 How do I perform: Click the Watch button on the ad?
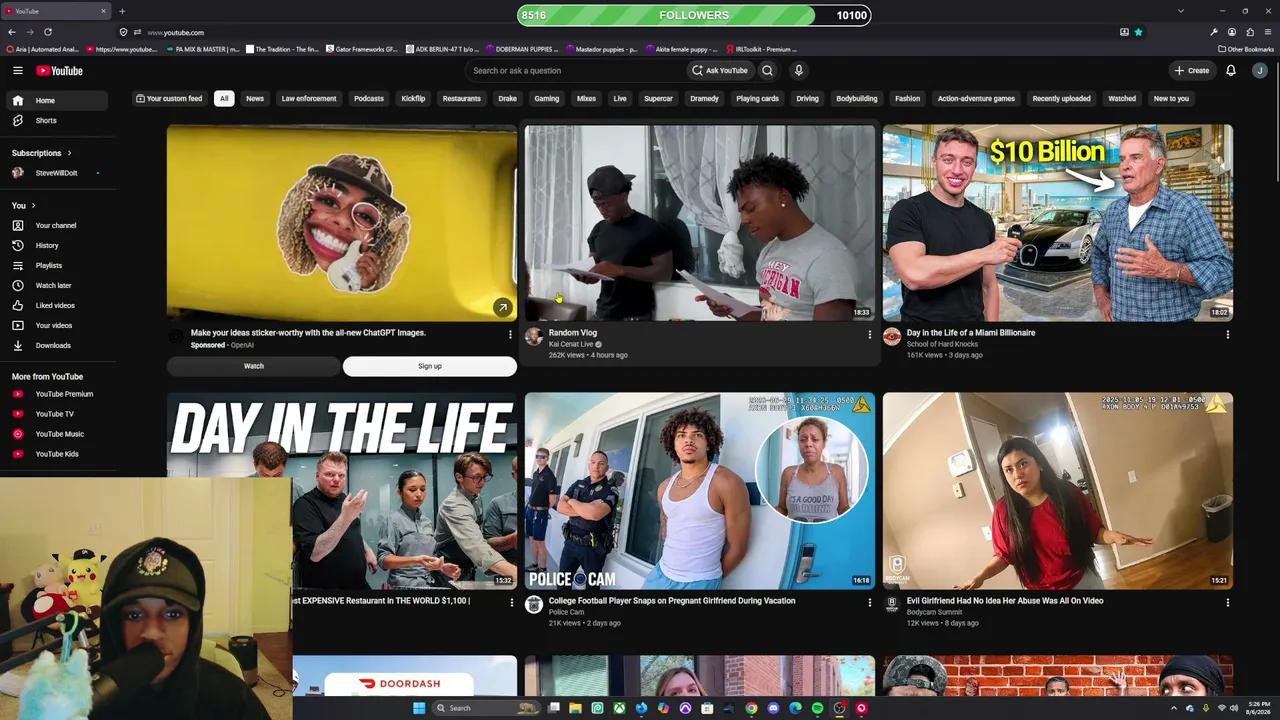[x=254, y=366]
